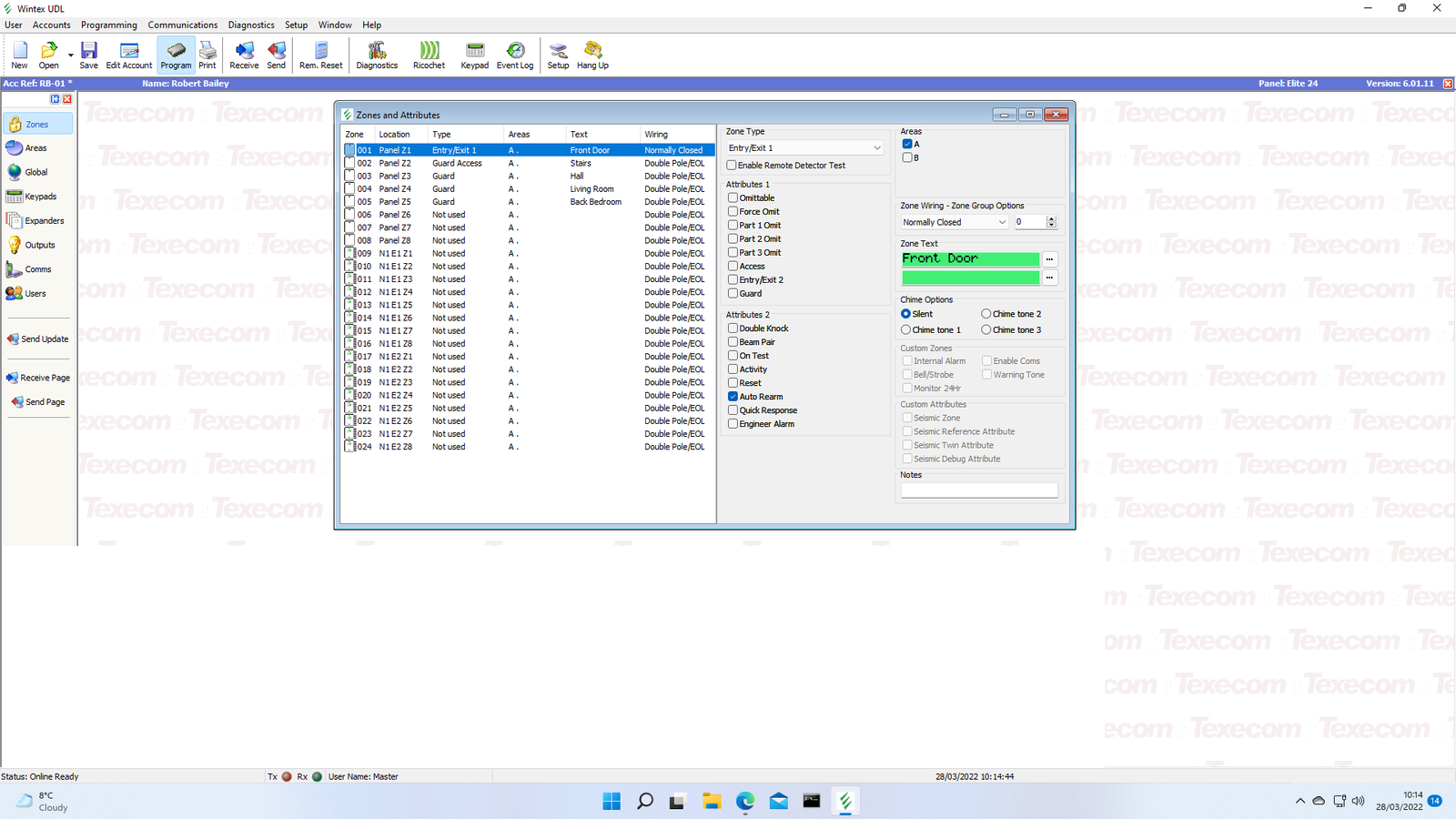Tick the Area B checkbox
Screen dimensions: 1456x819
(907, 157)
